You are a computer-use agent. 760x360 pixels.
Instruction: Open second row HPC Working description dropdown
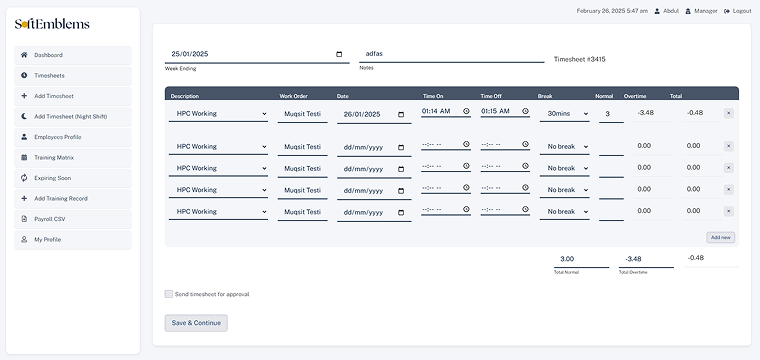point(218,147)
